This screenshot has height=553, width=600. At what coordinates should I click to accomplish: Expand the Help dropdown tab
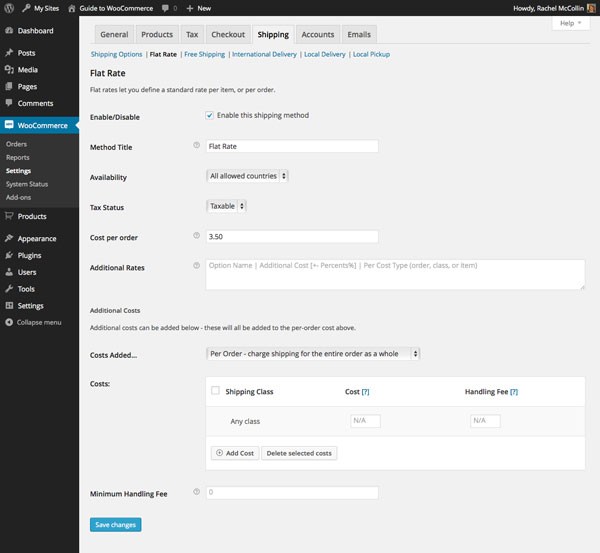click(571, 23)
